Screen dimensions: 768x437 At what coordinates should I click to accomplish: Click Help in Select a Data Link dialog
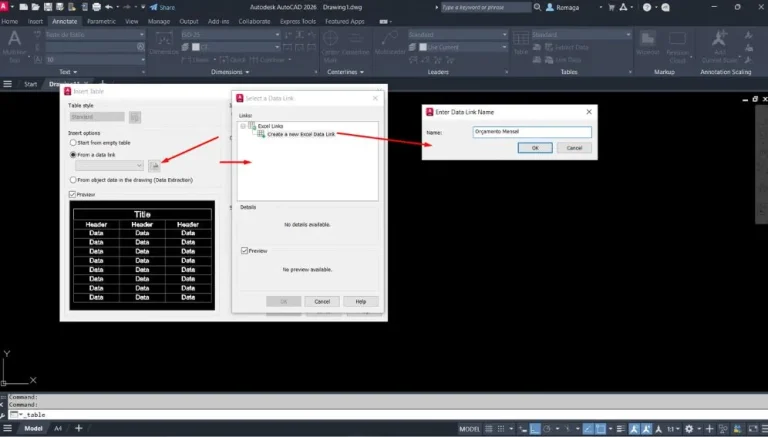point(361,301)
